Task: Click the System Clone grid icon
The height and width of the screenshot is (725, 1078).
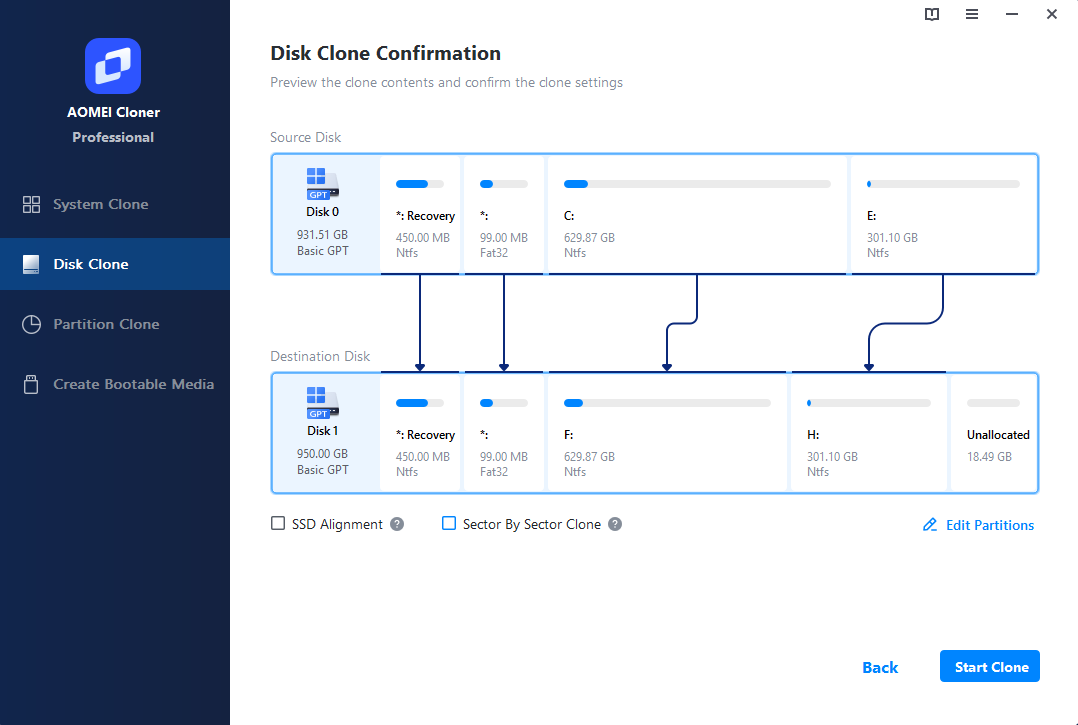Action: pos(31,204)
